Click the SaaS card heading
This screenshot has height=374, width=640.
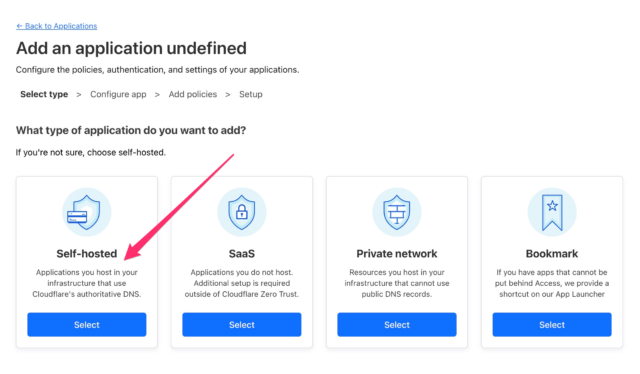[242, 254]
